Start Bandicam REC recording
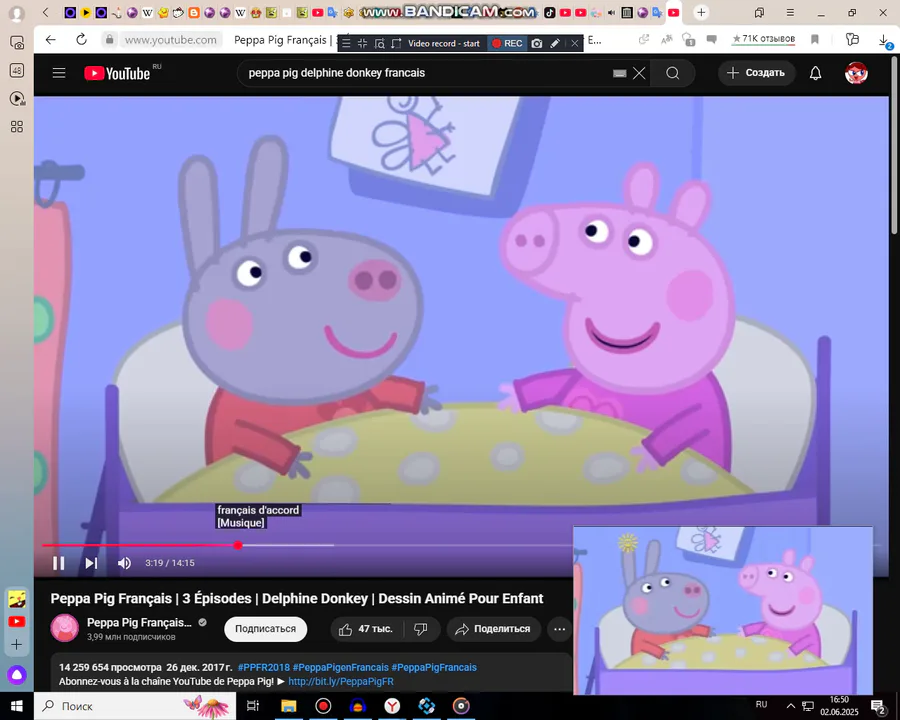 pyautogui.click(x=507, y=43)
